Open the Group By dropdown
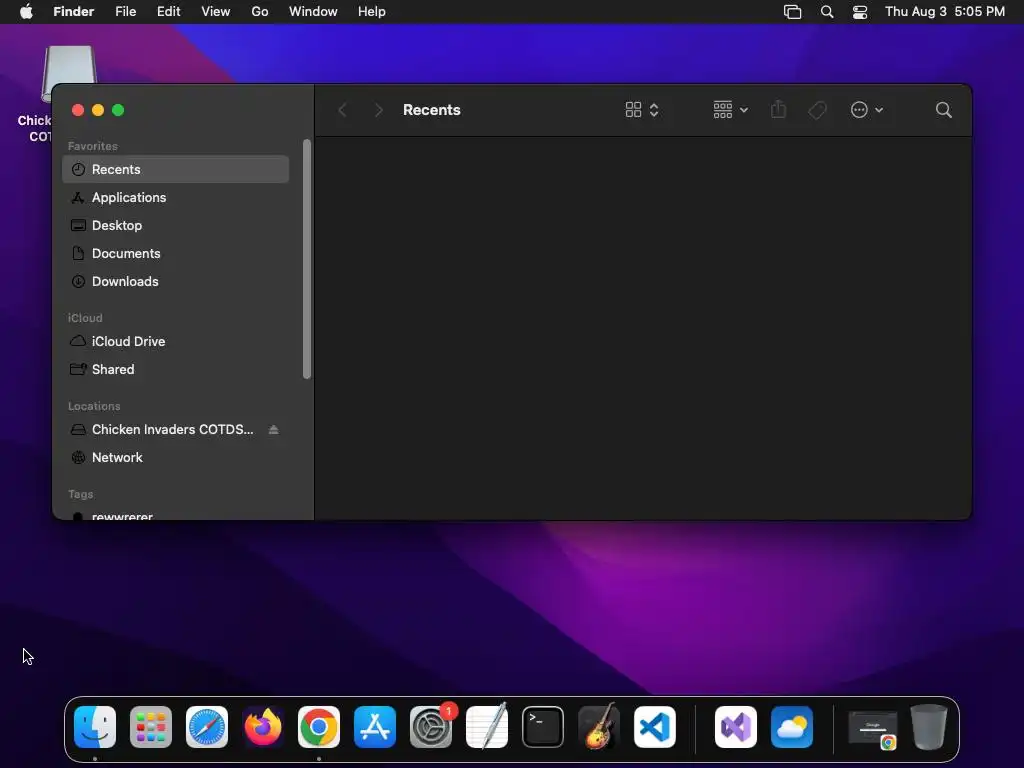 coord(731,110)
